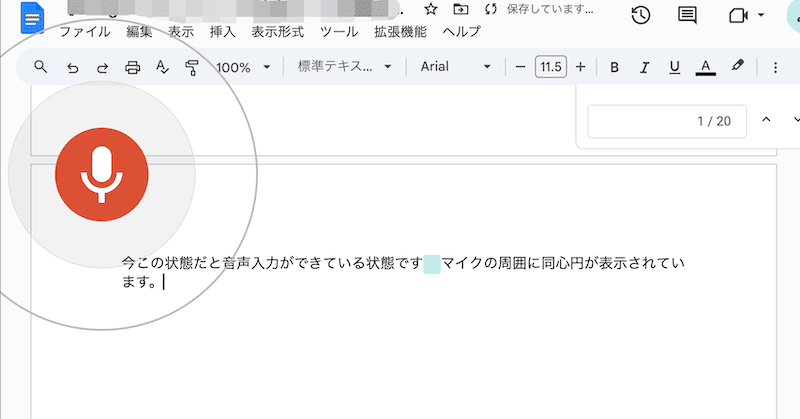Print the document using printer icon
800x419 pixels.
click(132, 67)
